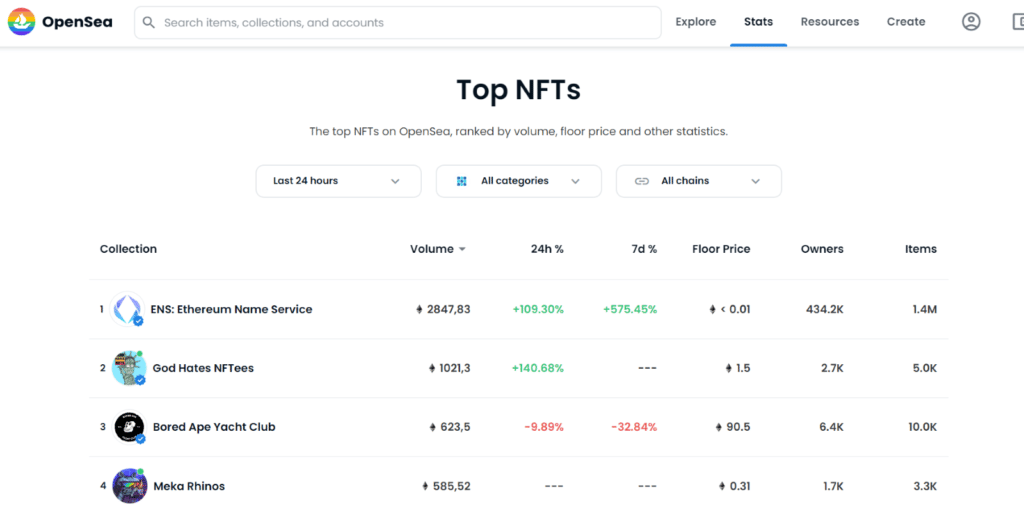The height and width of the screenshot is (514, 1024).
Task: Sort by the Volume column header
Action: pos(432,249)
